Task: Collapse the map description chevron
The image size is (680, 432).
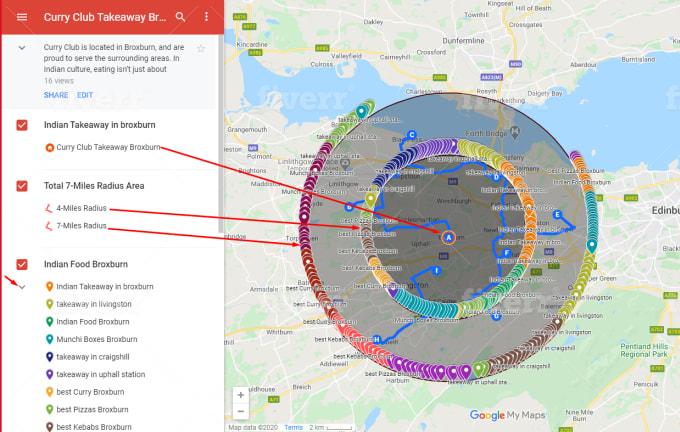Action: [x=22, y=48]
